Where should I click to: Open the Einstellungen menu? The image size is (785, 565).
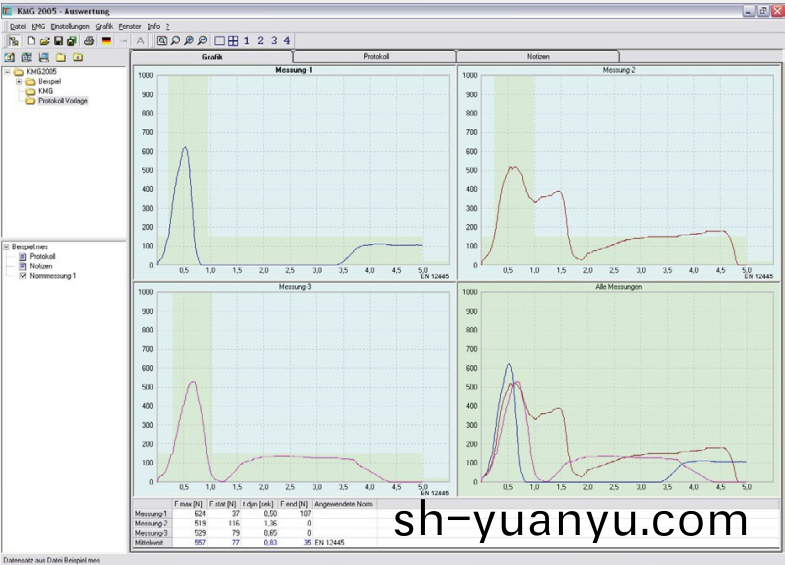pyautogui.click(x=70, y=25)
